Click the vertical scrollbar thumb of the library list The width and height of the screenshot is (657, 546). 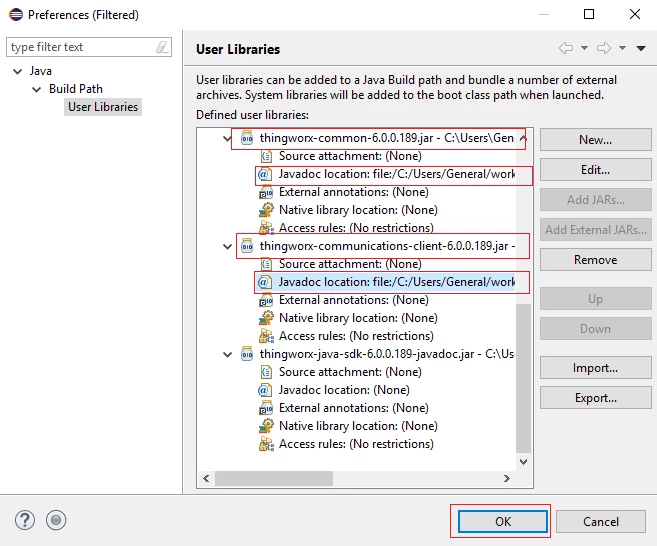(x=523, y=378)
